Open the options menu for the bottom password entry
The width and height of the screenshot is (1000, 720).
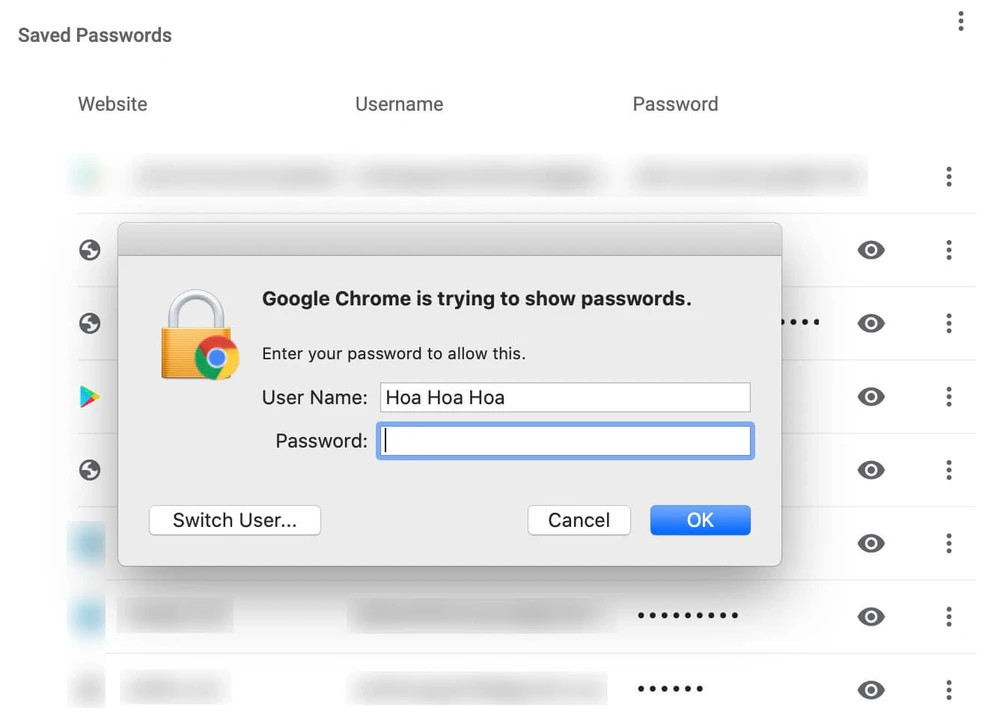[948, 688]
